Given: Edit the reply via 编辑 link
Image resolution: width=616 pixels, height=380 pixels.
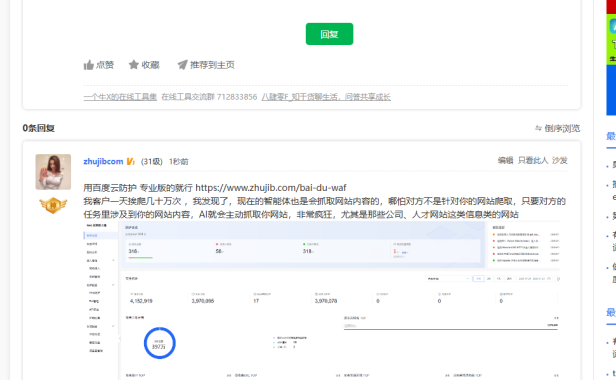Looking at the screenshot, I should pos(505,160).
